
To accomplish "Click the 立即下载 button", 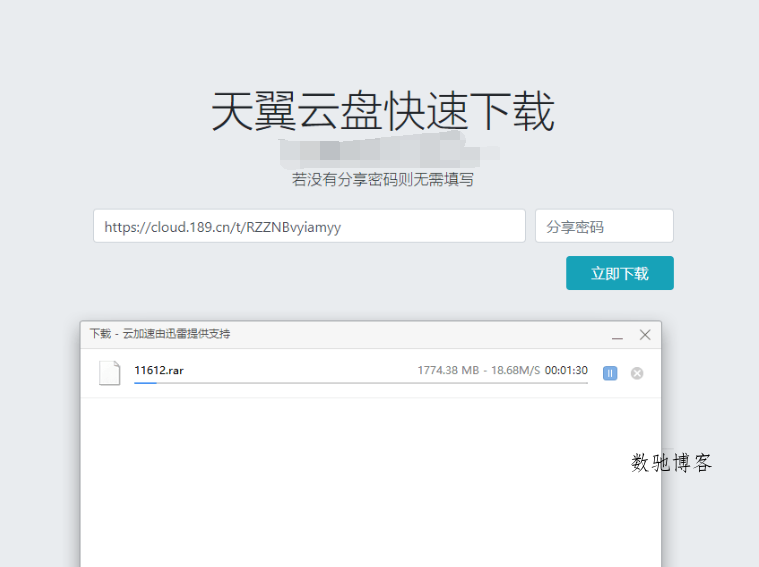I will (620, 273).
